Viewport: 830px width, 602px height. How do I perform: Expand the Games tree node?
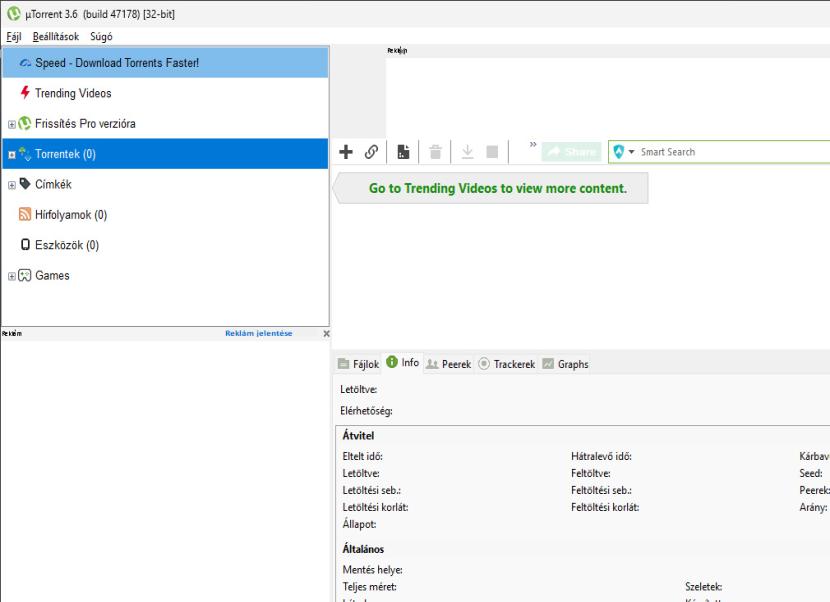pos(11,276)
